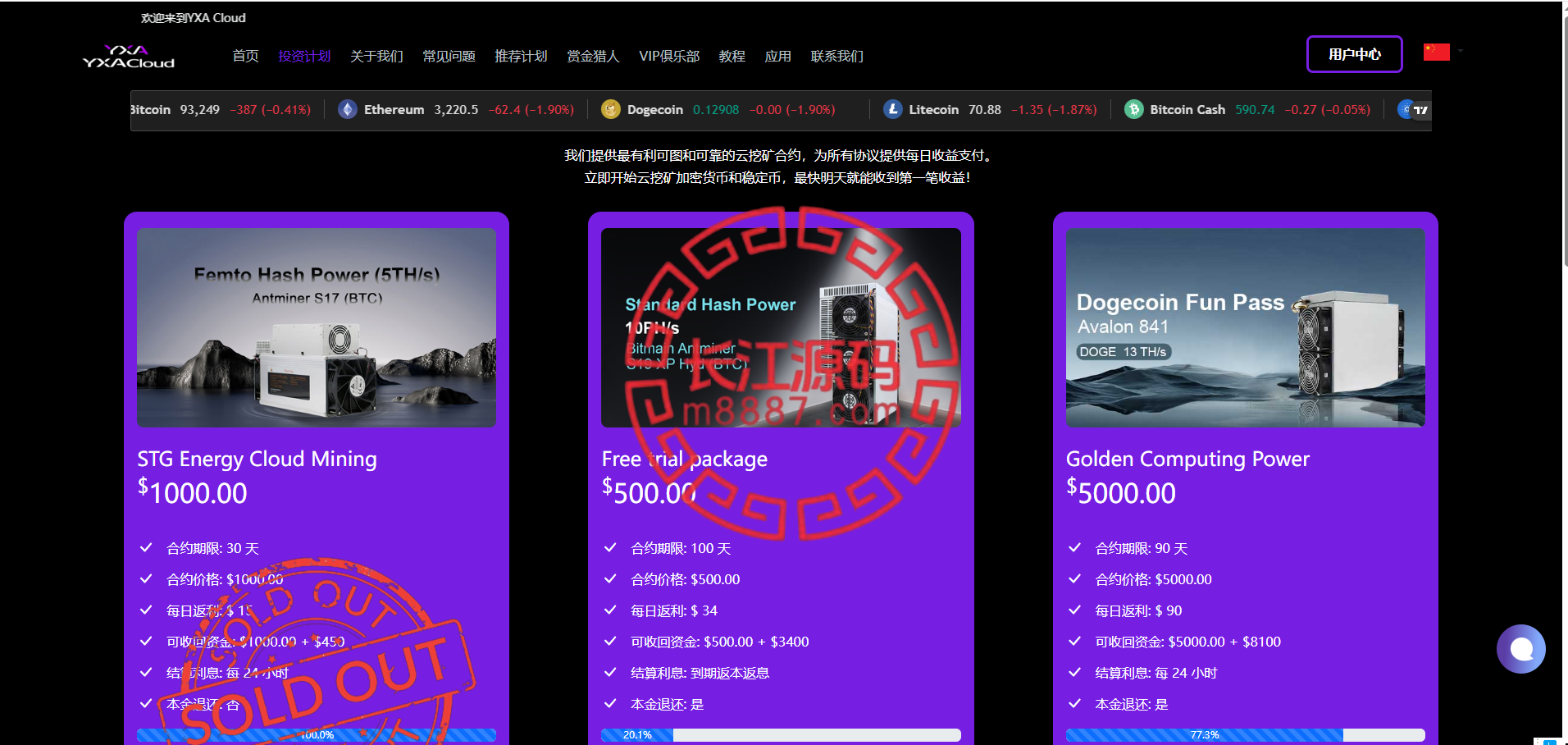Image resolution: width=1568 pixels, height=745 pixels.
Task: Click the 欢迎来到YXA Cloud welcome text
Action: 193,17
